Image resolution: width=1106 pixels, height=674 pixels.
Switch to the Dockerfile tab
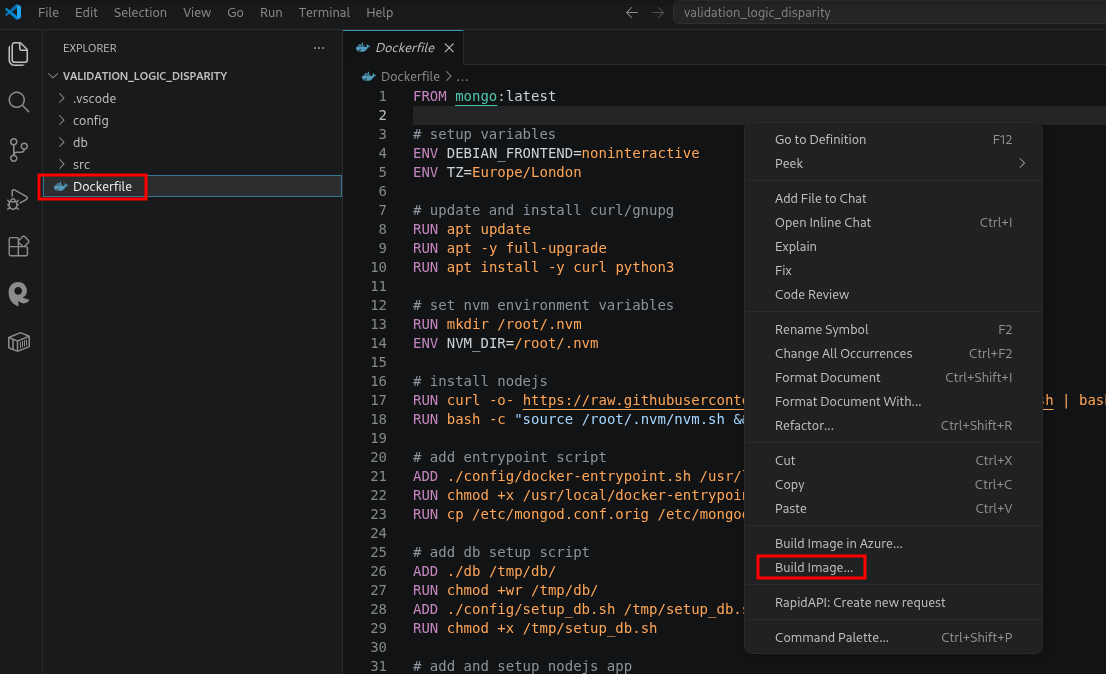(403, 48)
